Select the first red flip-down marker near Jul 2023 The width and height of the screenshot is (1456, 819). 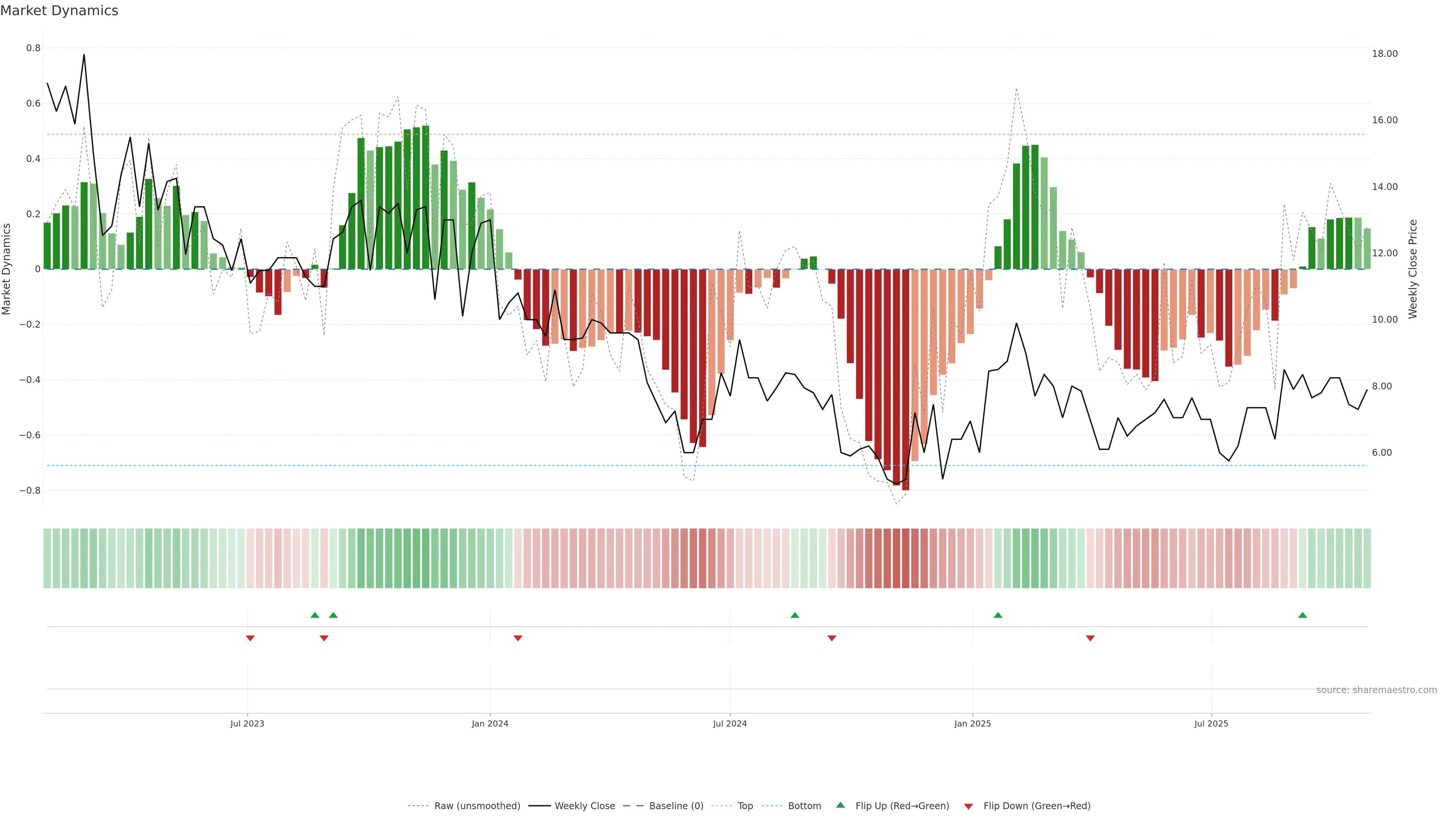click(x=250, y=638)
